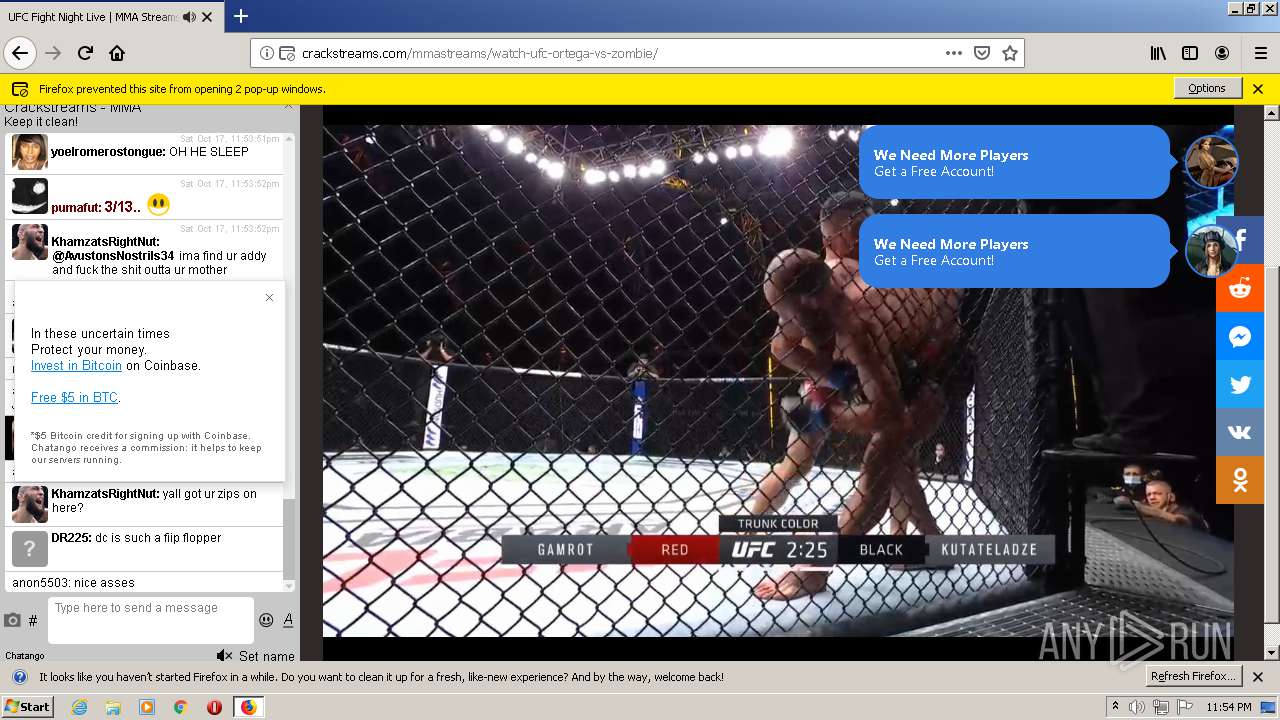The width and height of the screenshot is (1280, 720).
Task: Open the chat camera image upload icon
Action: pos(13,620)
